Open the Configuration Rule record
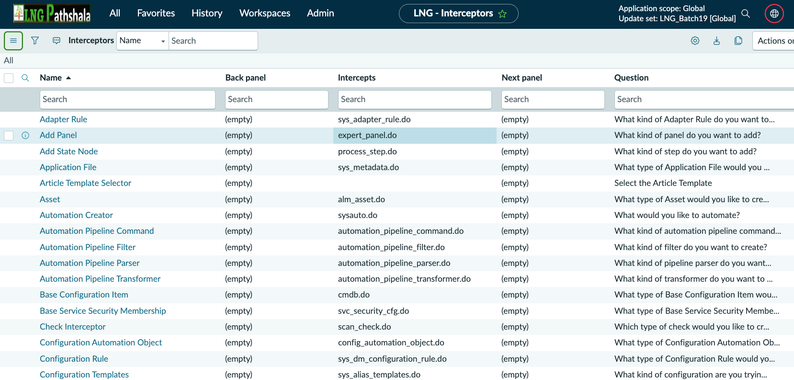Image resolution: width=794 pixels, height=380 pixels. pyautogui.click(x=74, y=359)
